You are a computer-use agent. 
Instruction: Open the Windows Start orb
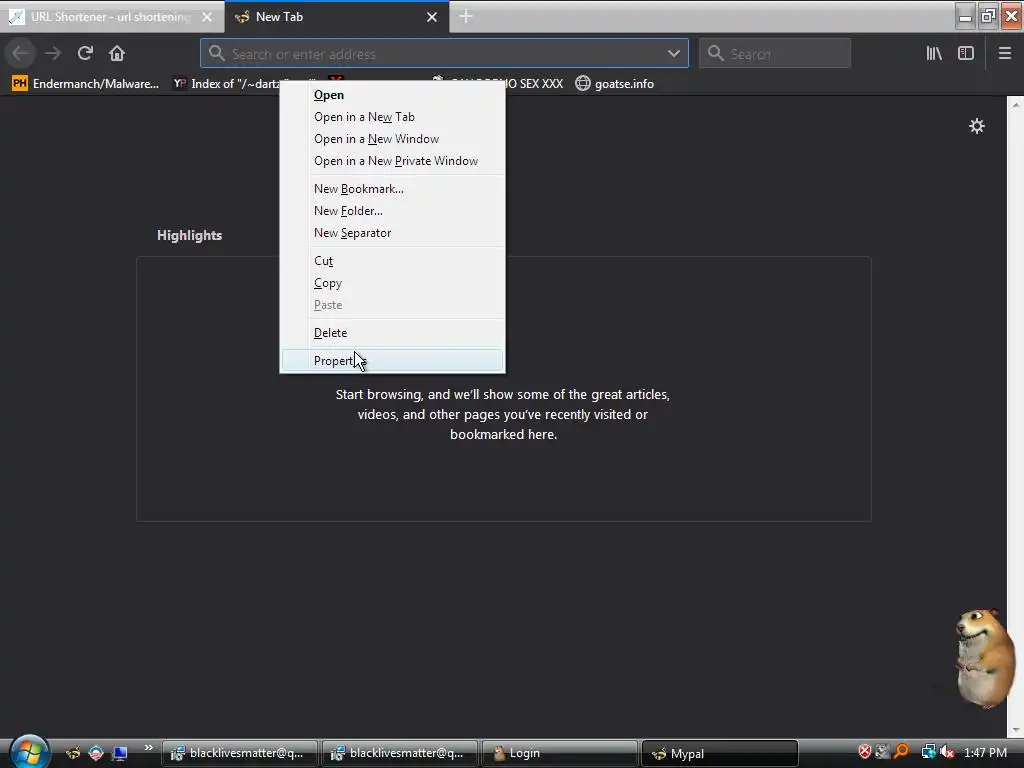point(29,751)
